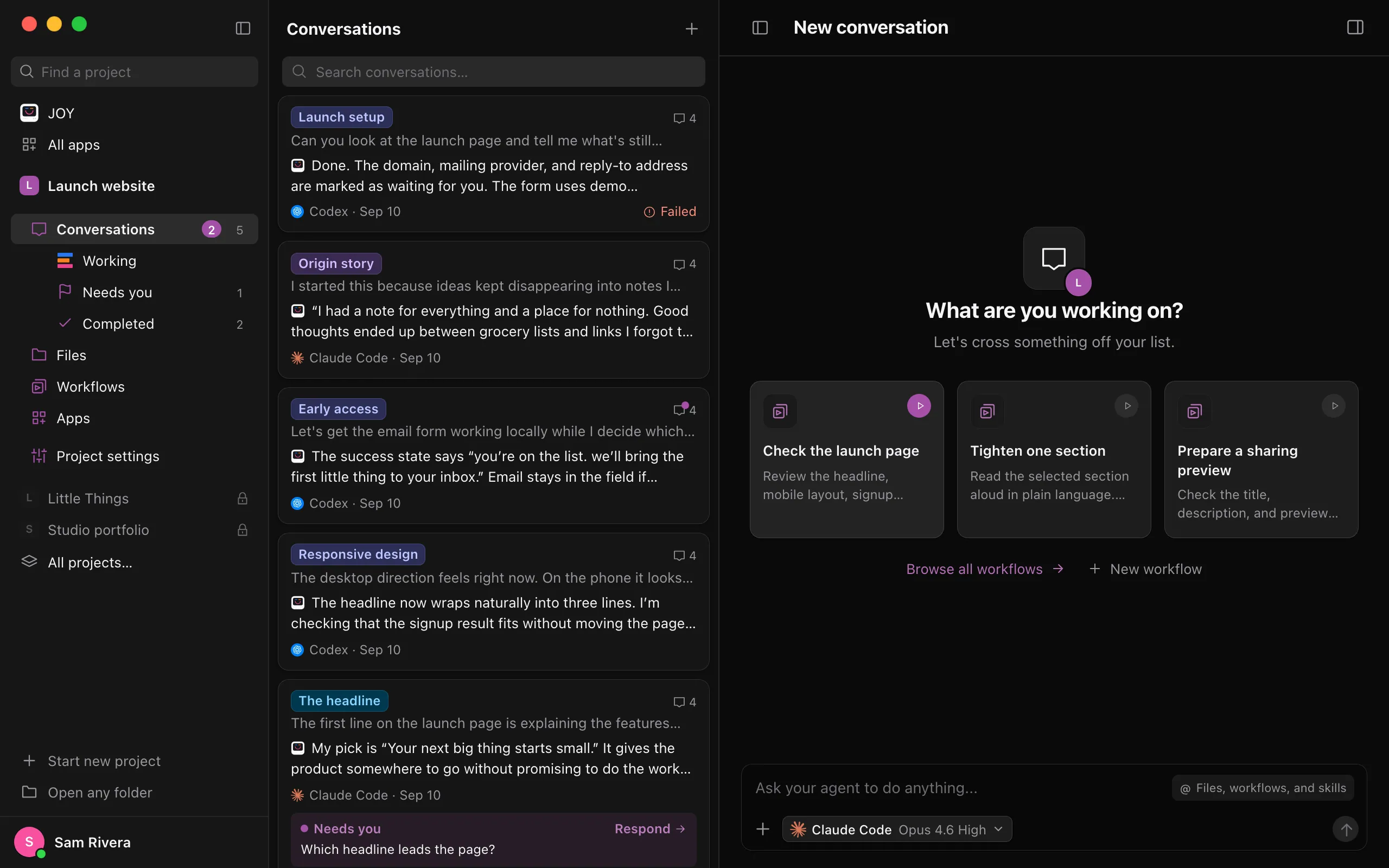Add a new conversation with plus icon
The image size is (1389, 868).
click(x=692, y=29)
